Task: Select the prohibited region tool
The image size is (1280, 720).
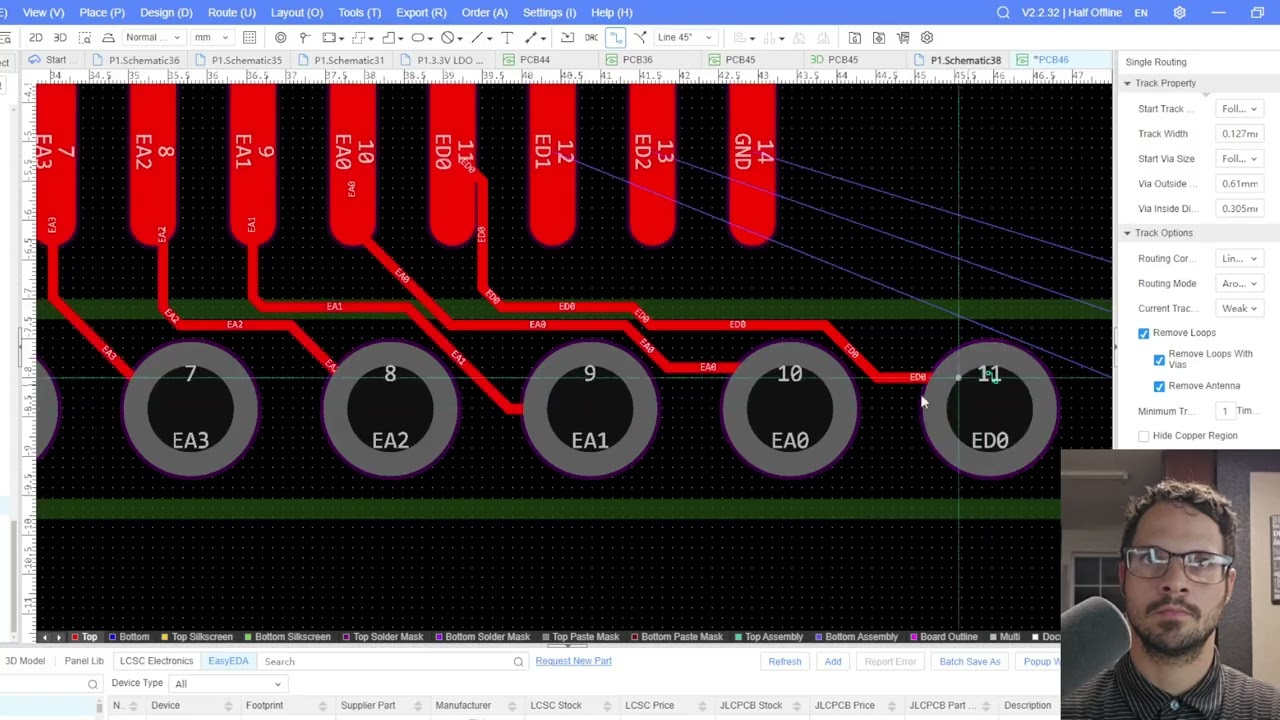Action: (448, 38)
